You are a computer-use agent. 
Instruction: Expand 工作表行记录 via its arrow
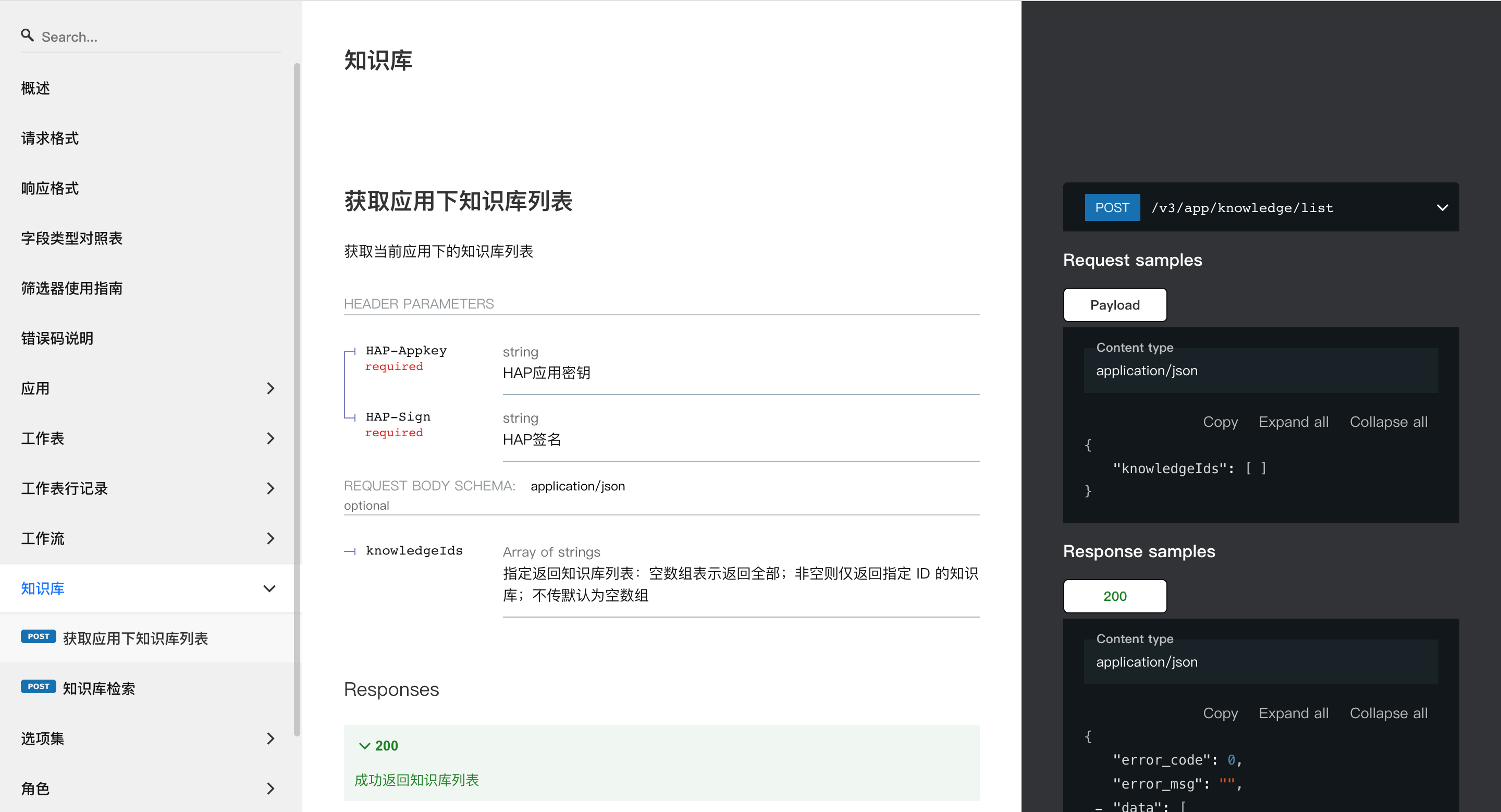tap(270, 489)
